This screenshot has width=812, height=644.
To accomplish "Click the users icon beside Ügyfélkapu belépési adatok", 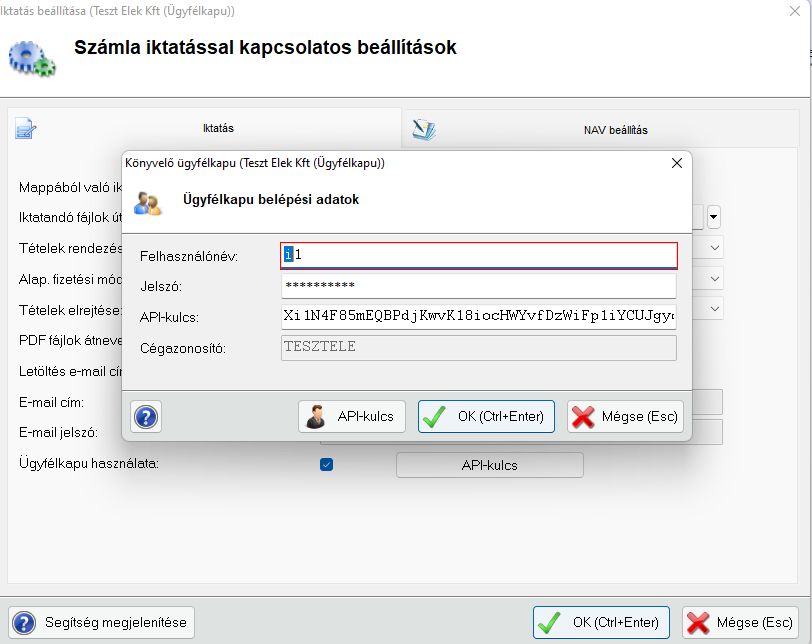I will (x=148, y=203).
